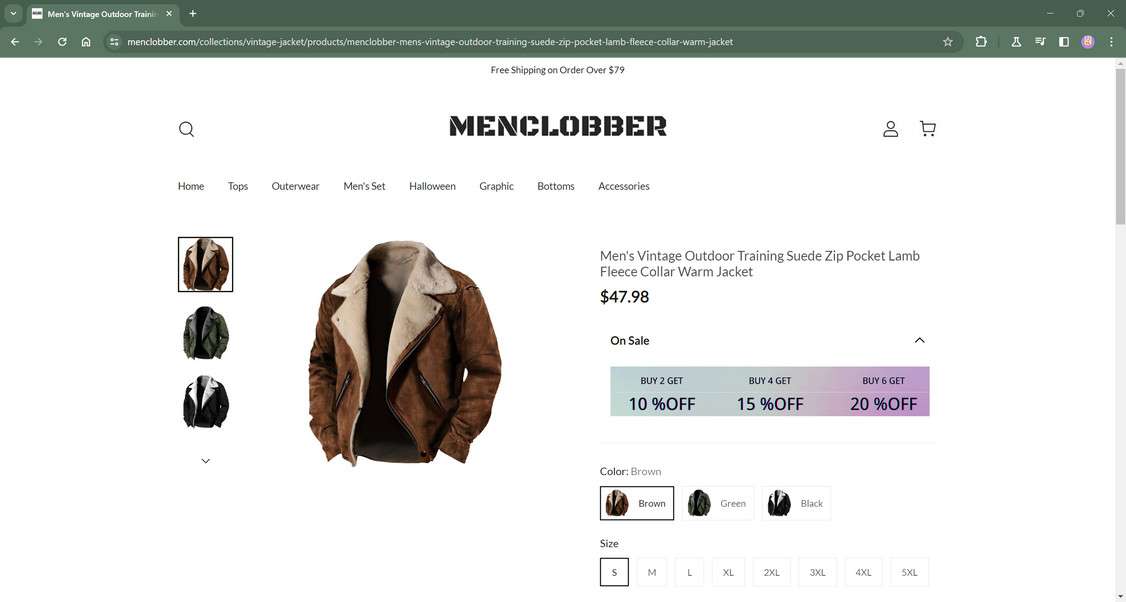
Task: Reload the current page
Action: point(61,42)
